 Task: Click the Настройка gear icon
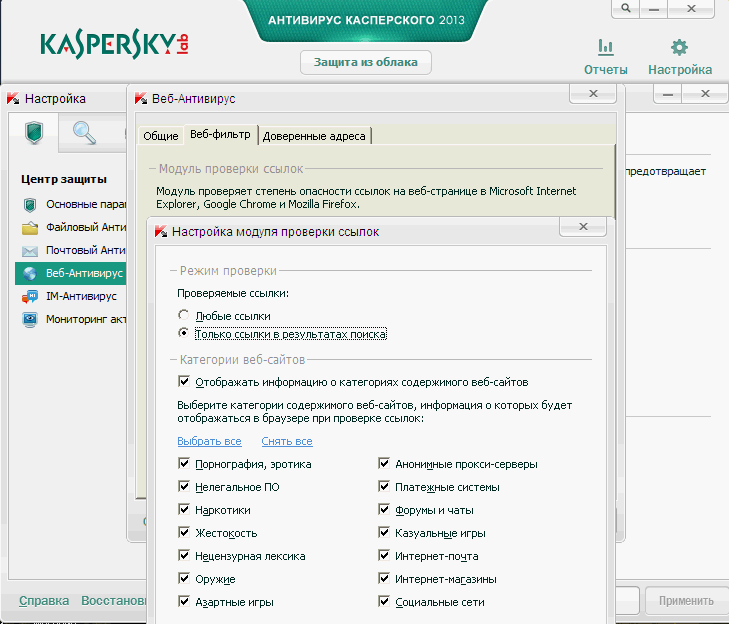[679, 47]
